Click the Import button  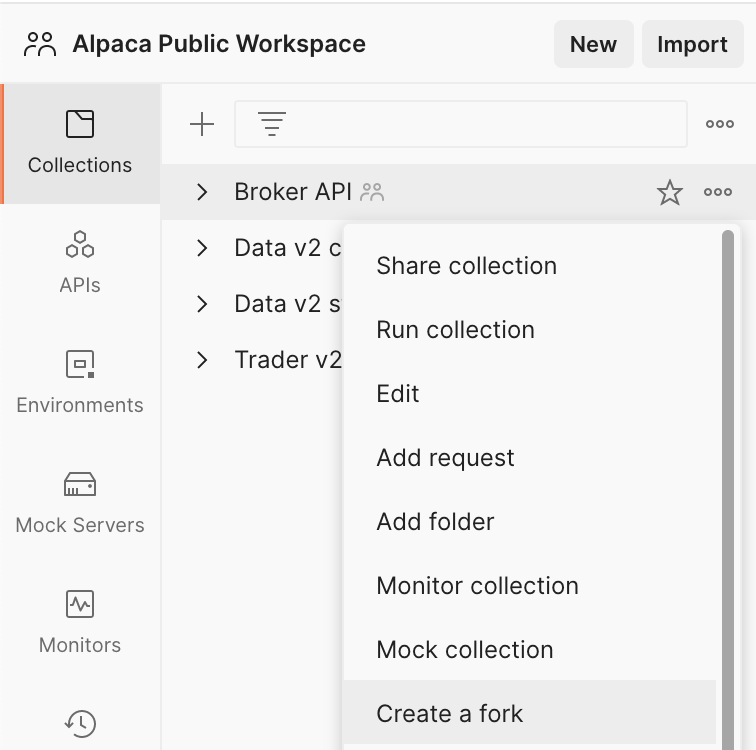coord(692,44)
